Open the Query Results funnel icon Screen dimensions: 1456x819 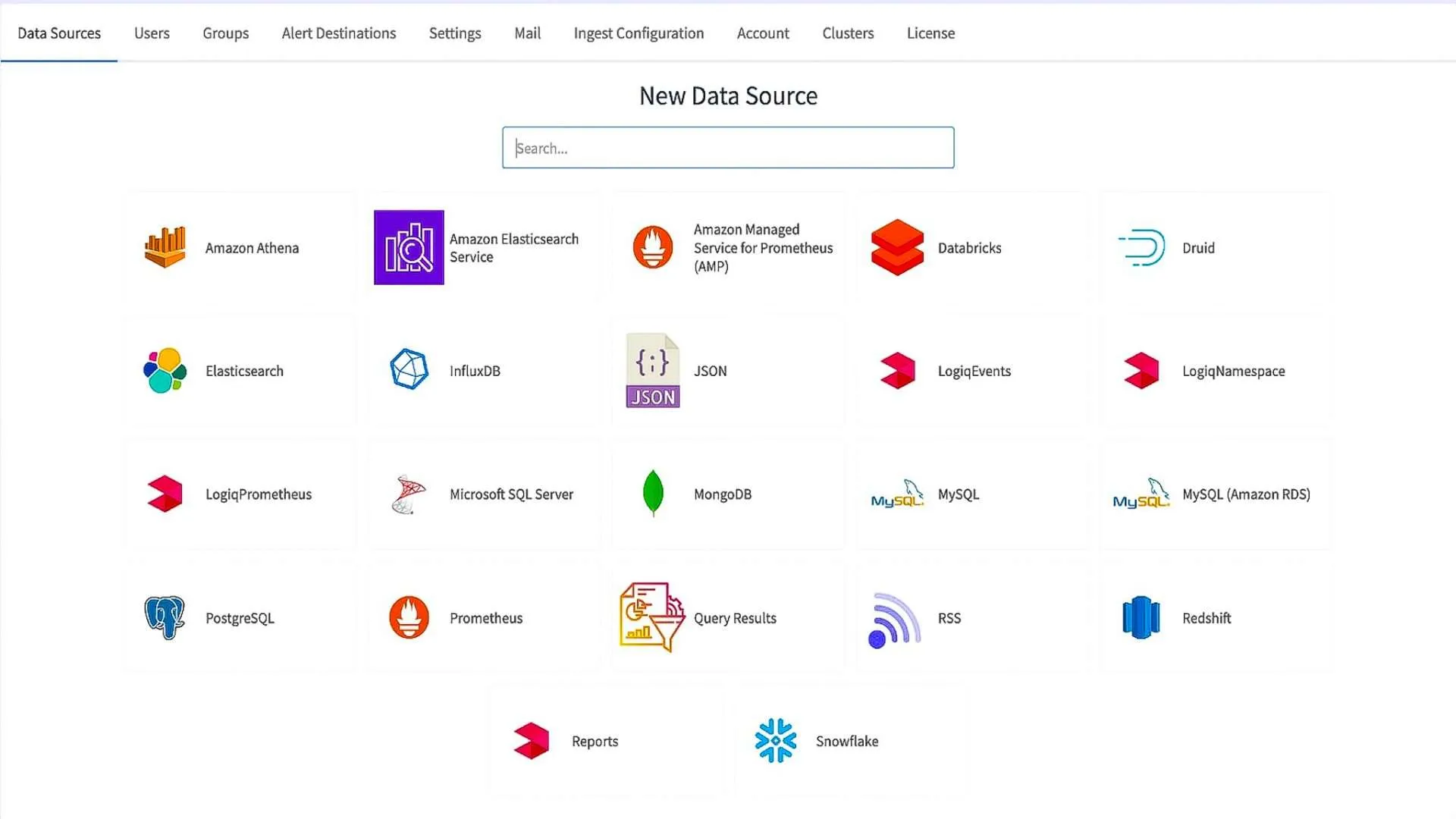(653, 617)
